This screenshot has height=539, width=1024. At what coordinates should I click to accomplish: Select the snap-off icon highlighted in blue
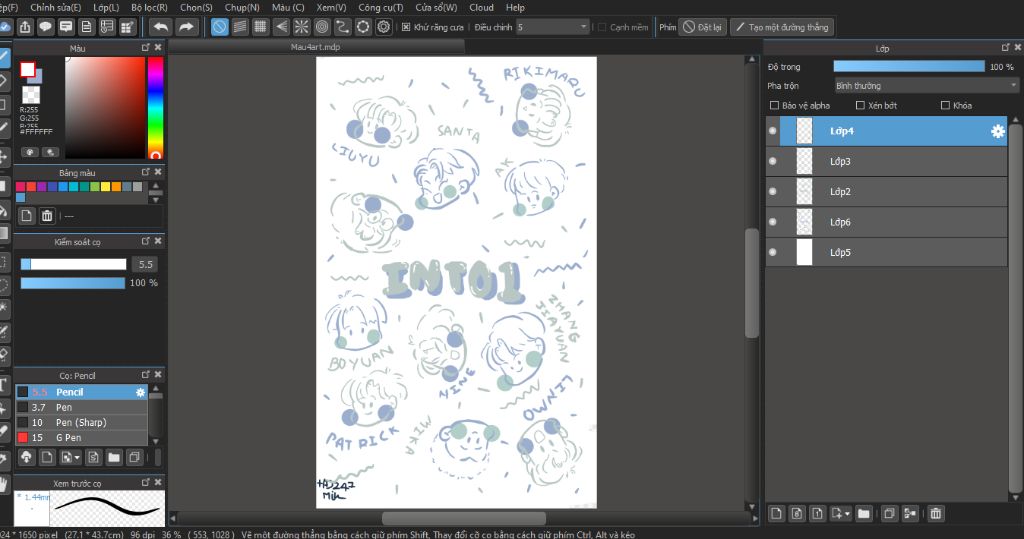(x=219, y=27)
